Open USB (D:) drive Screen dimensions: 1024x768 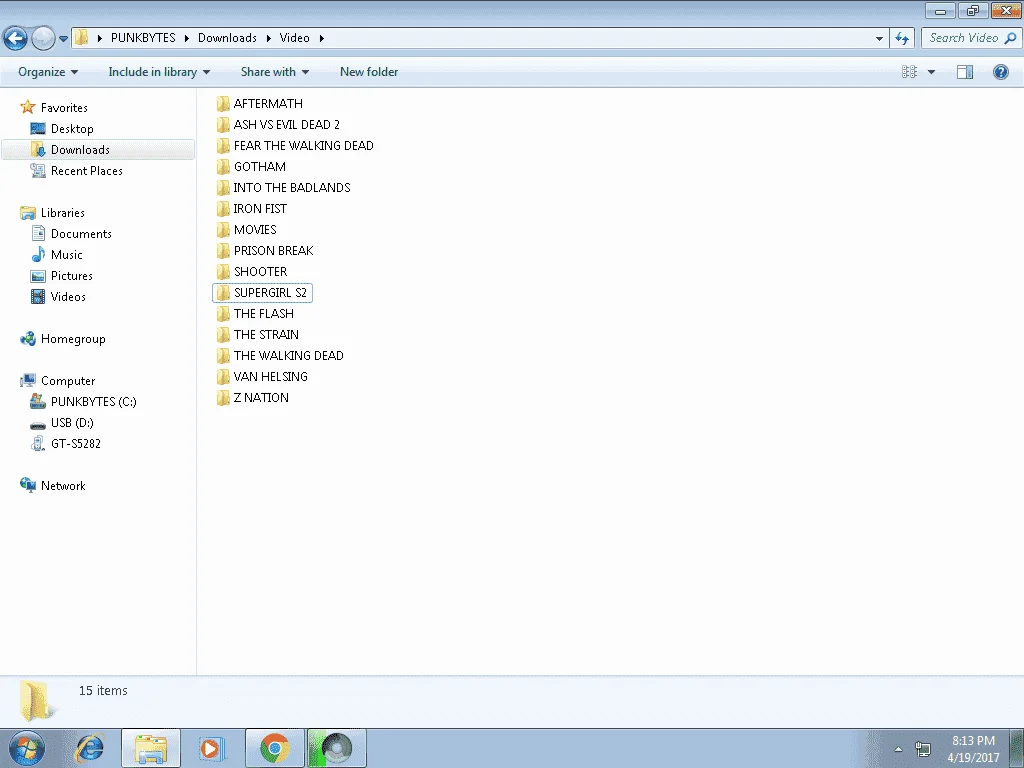72,423
